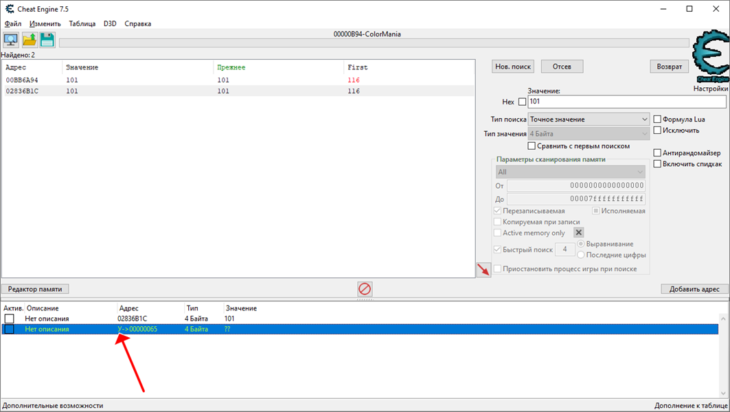Focus the Значение input field

627,101
